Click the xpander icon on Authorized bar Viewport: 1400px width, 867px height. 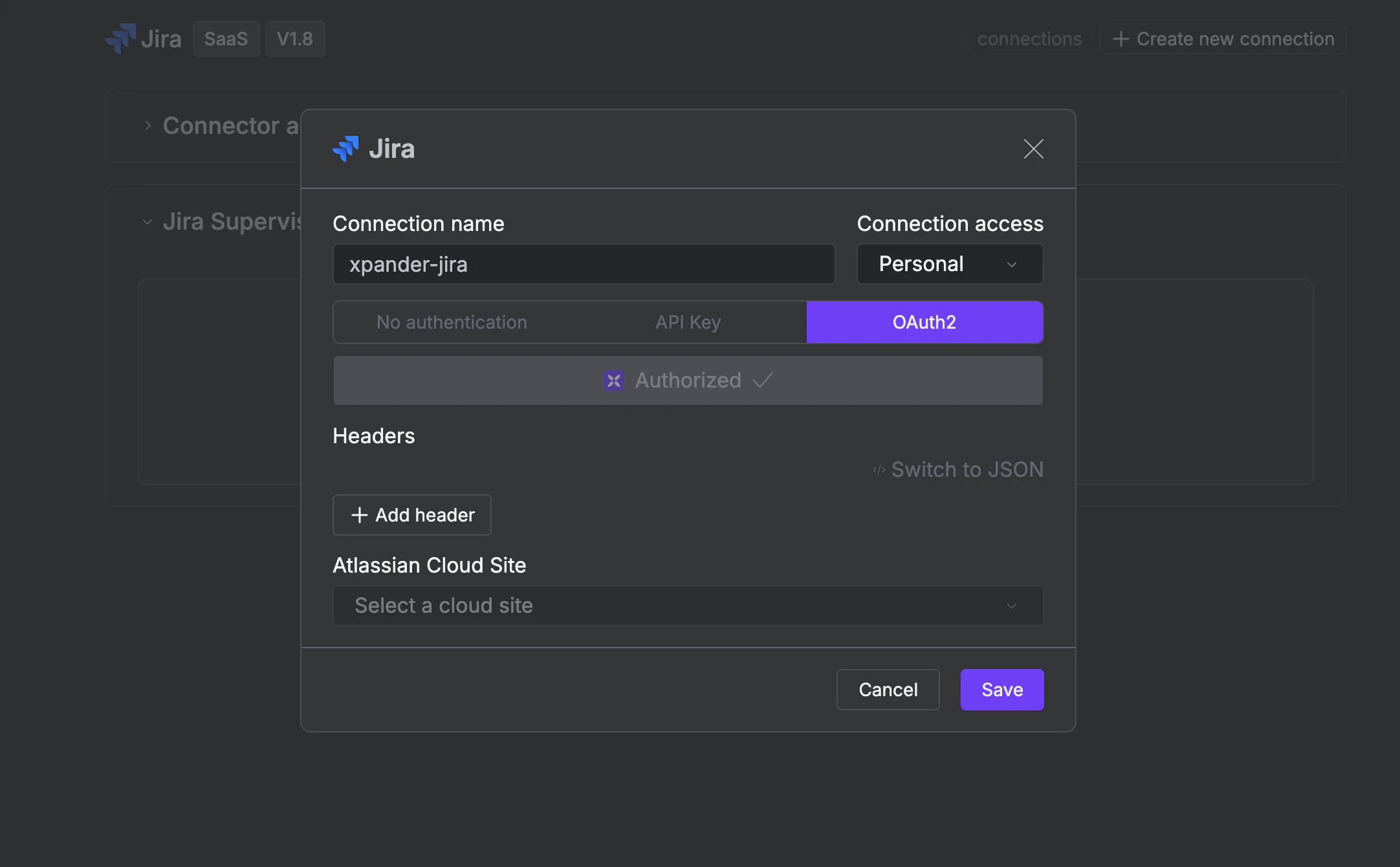click(x=613, y=380)
